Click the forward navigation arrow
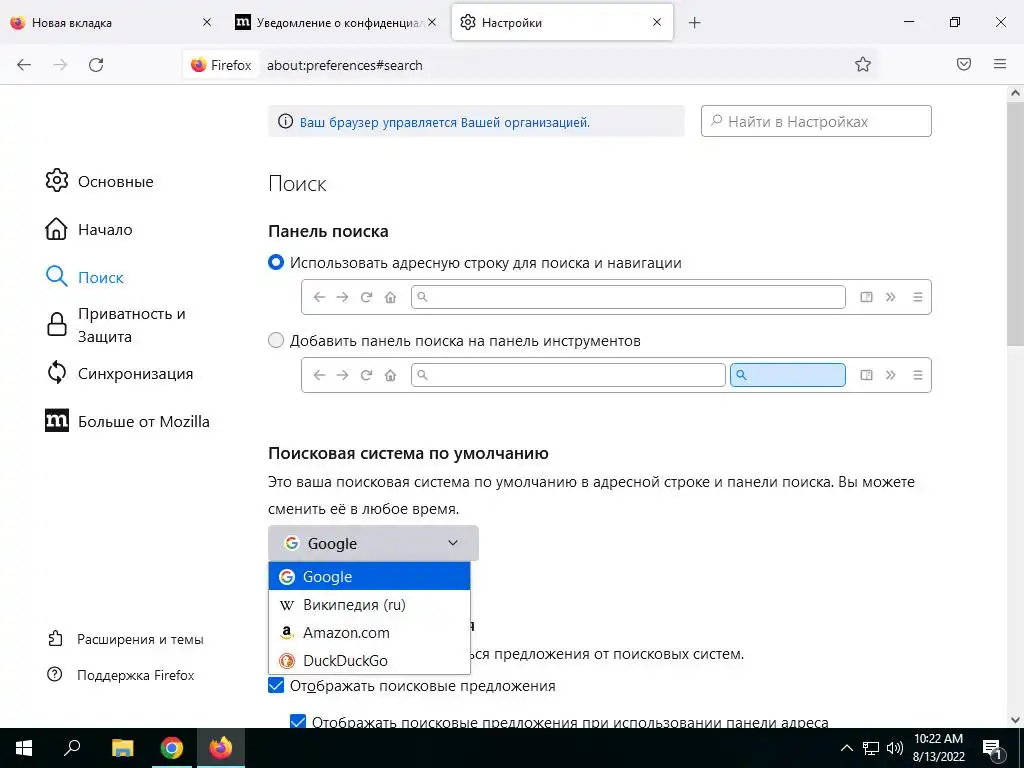The height and width of the screenshot is (768, 1024). tap(60, 65)
